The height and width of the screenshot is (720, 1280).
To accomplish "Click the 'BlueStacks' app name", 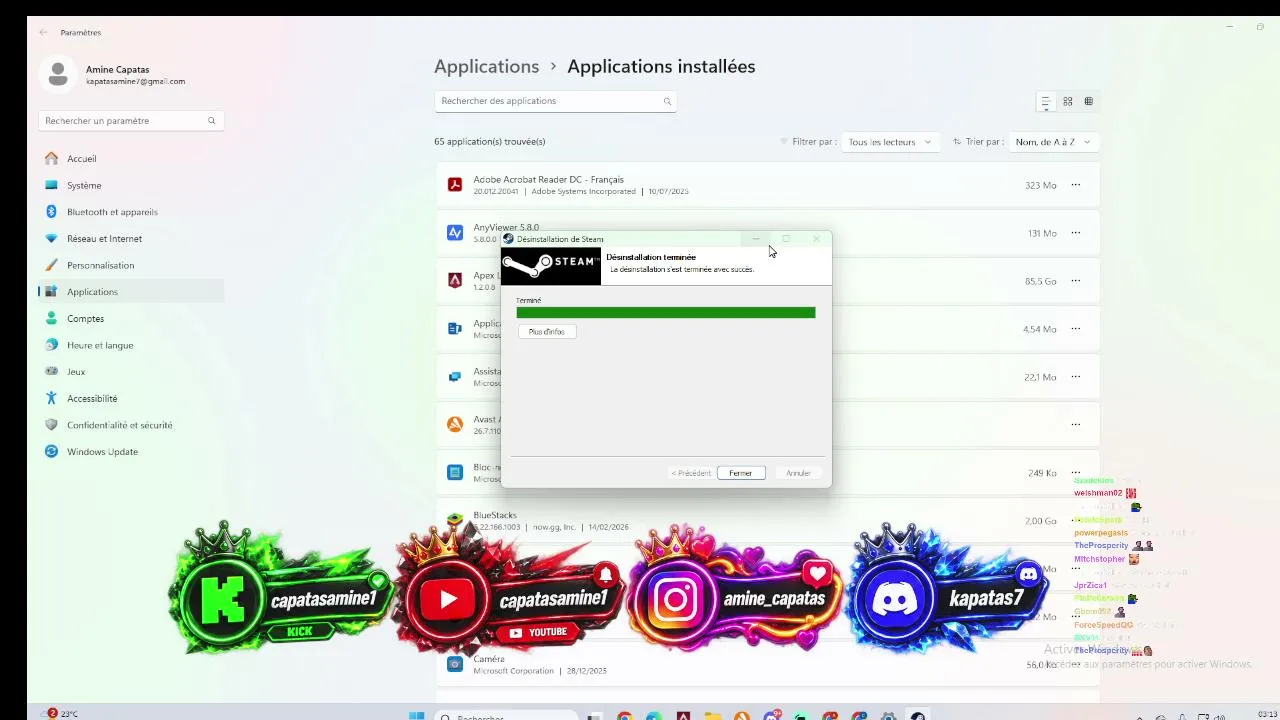I will [495, 515].
